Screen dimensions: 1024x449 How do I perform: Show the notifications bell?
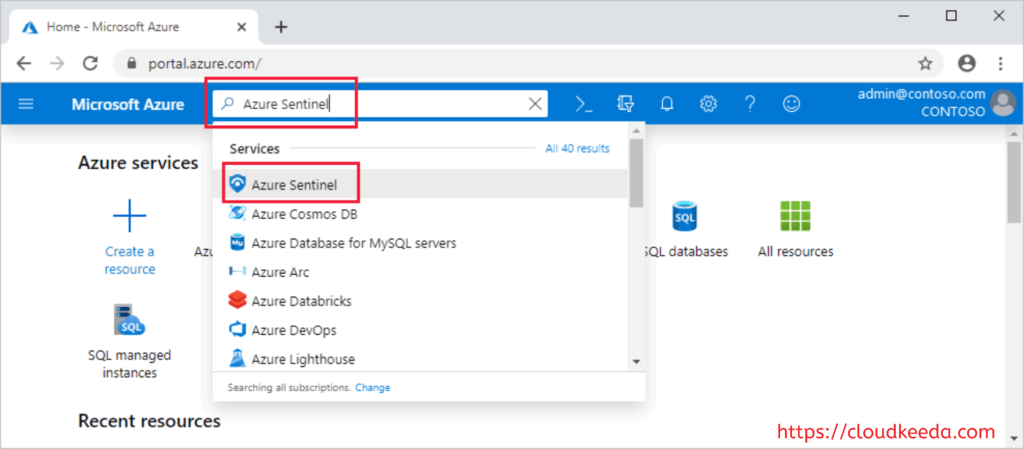point(667,104)
